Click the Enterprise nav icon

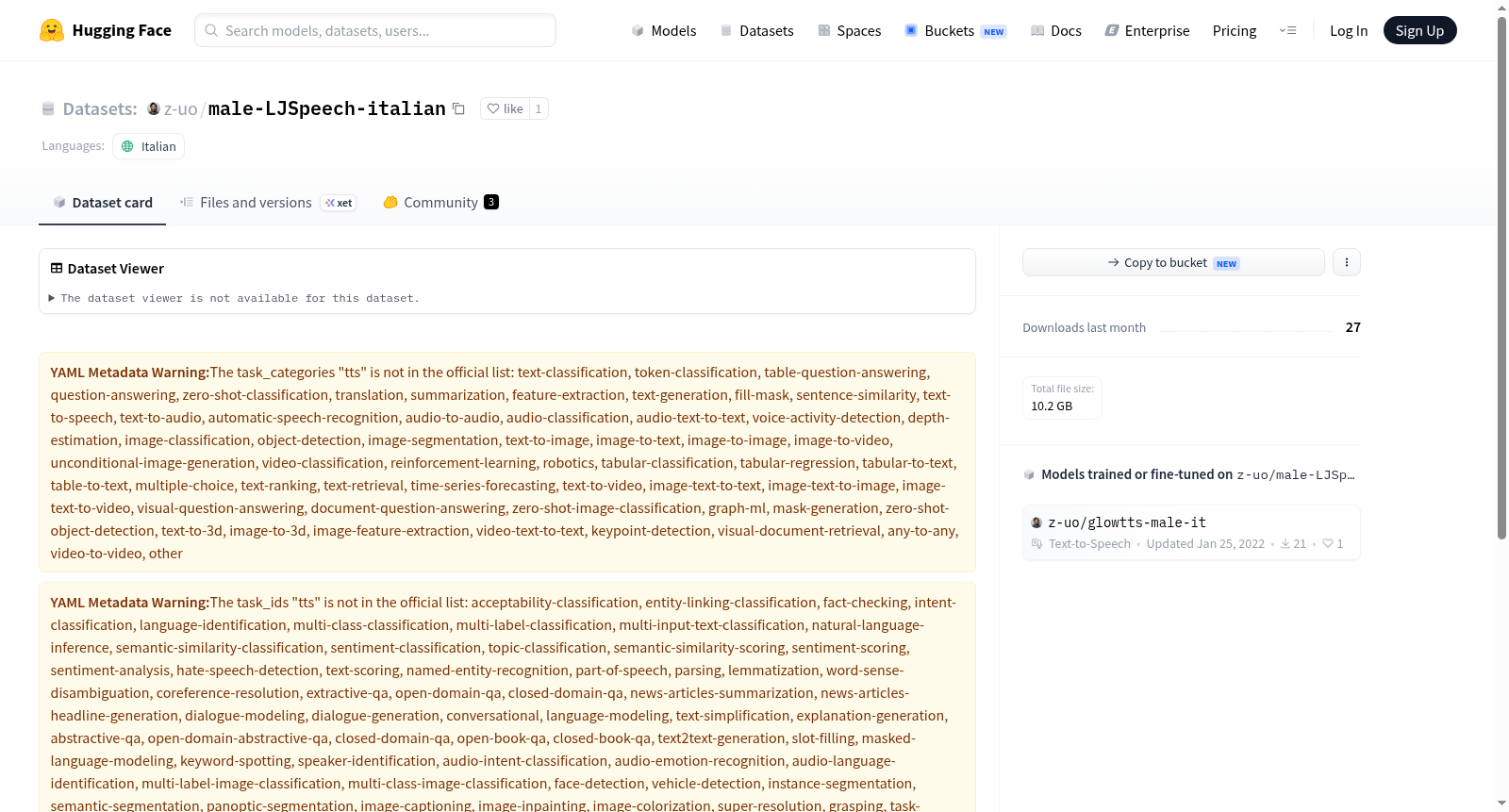click(1112, 31)
